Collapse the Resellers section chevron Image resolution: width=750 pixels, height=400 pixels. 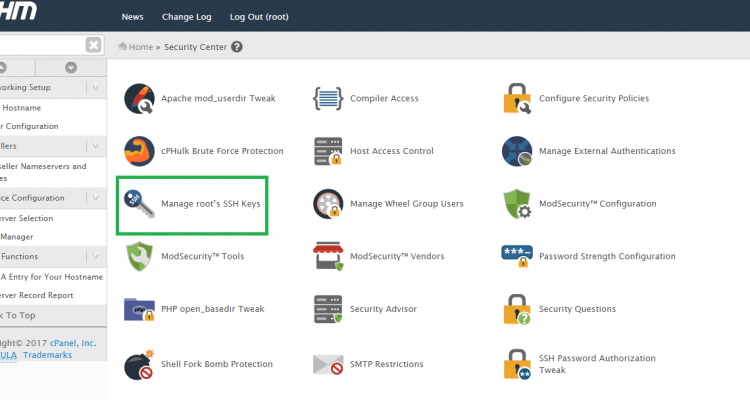coord(96,146)
